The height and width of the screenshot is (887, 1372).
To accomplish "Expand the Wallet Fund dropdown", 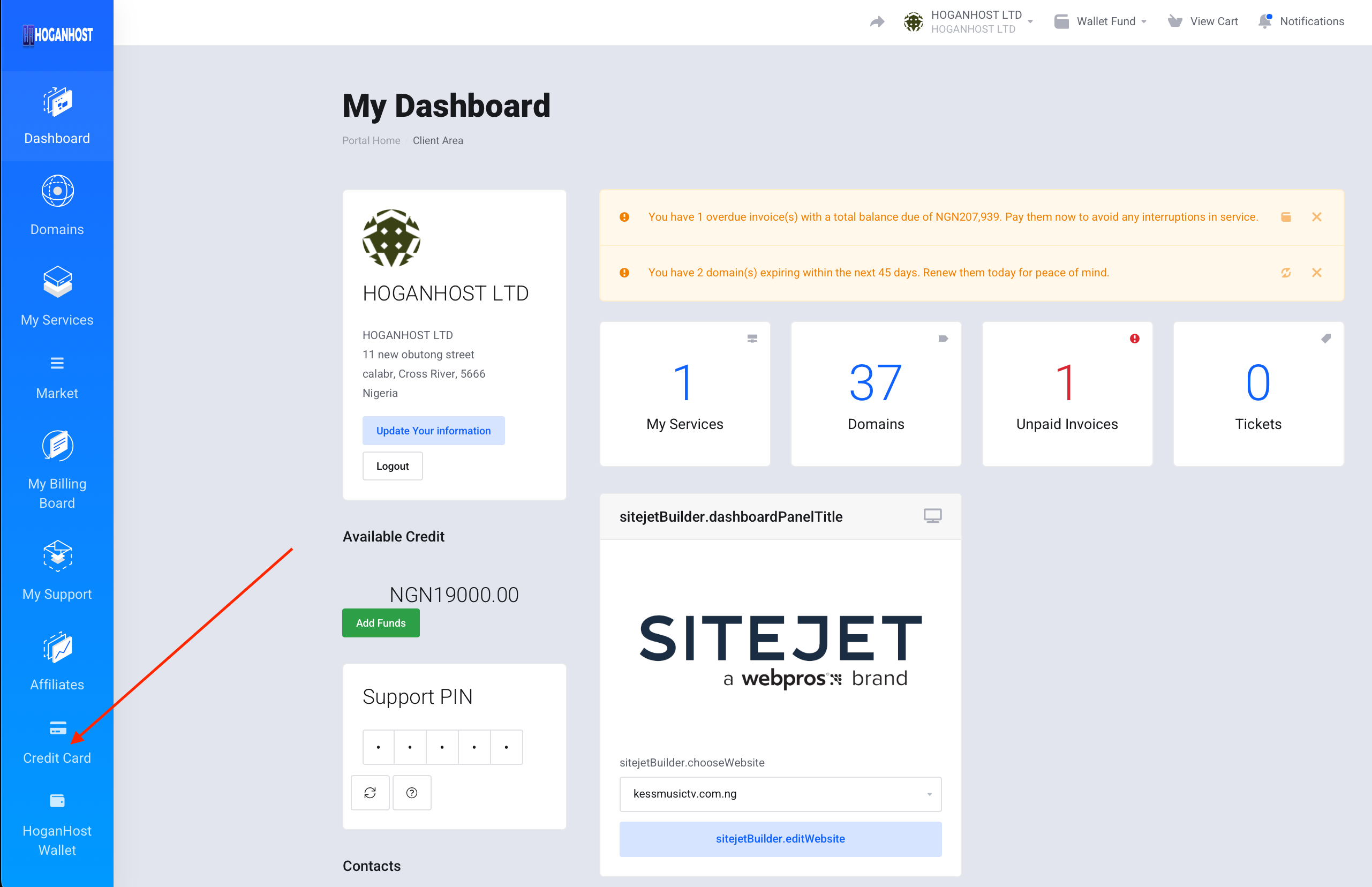I will point(1143,22).
